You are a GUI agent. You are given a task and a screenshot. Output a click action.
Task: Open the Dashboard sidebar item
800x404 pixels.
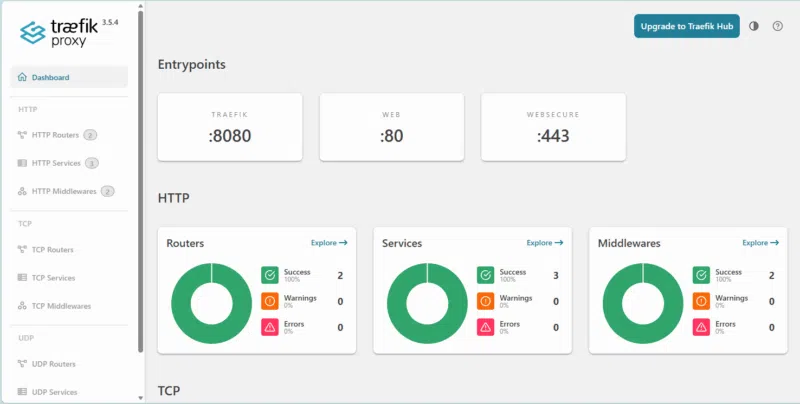[x=69, y=78]
